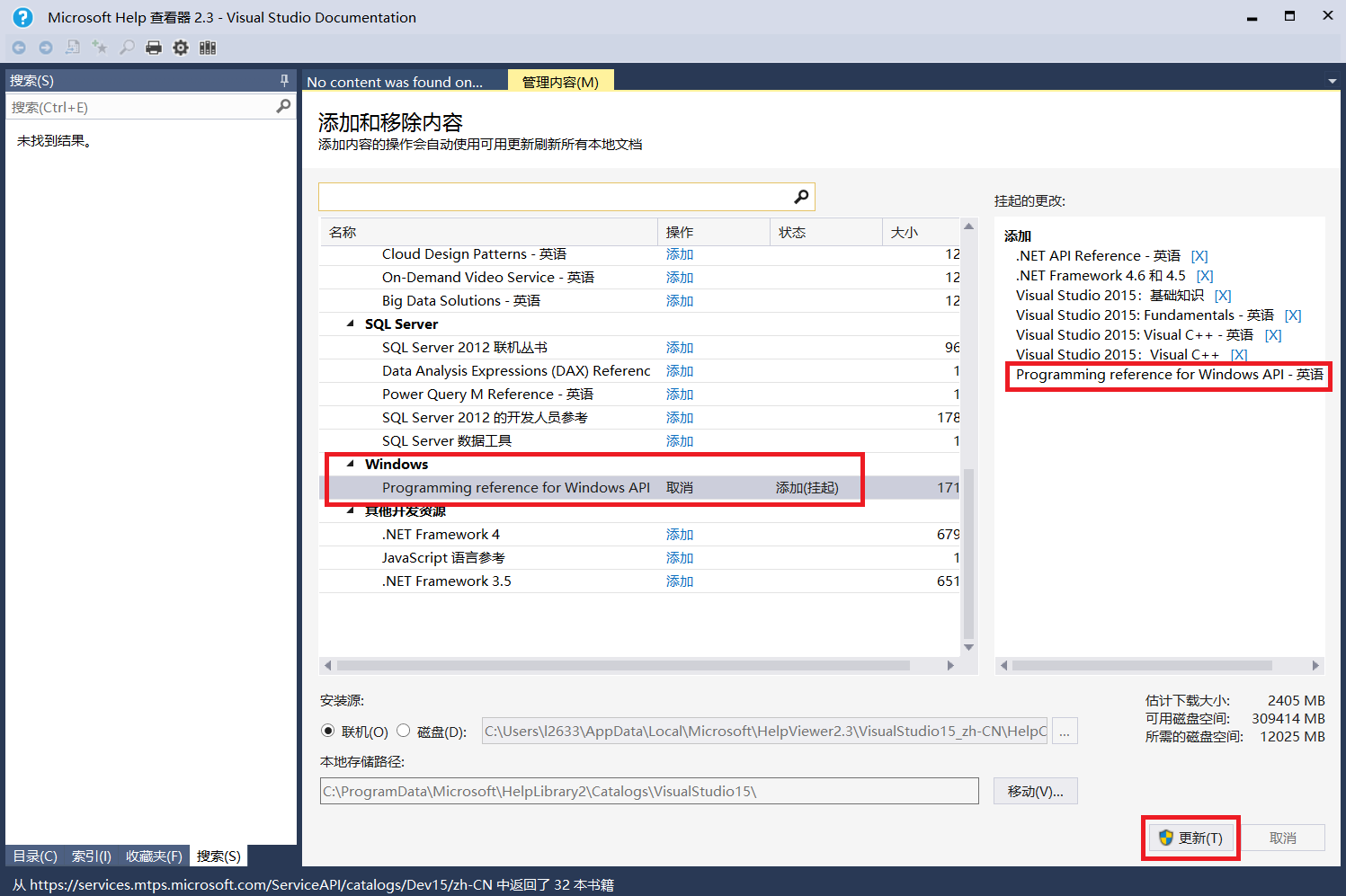Click the 添加(挂起) status cell

pos(807,488)
